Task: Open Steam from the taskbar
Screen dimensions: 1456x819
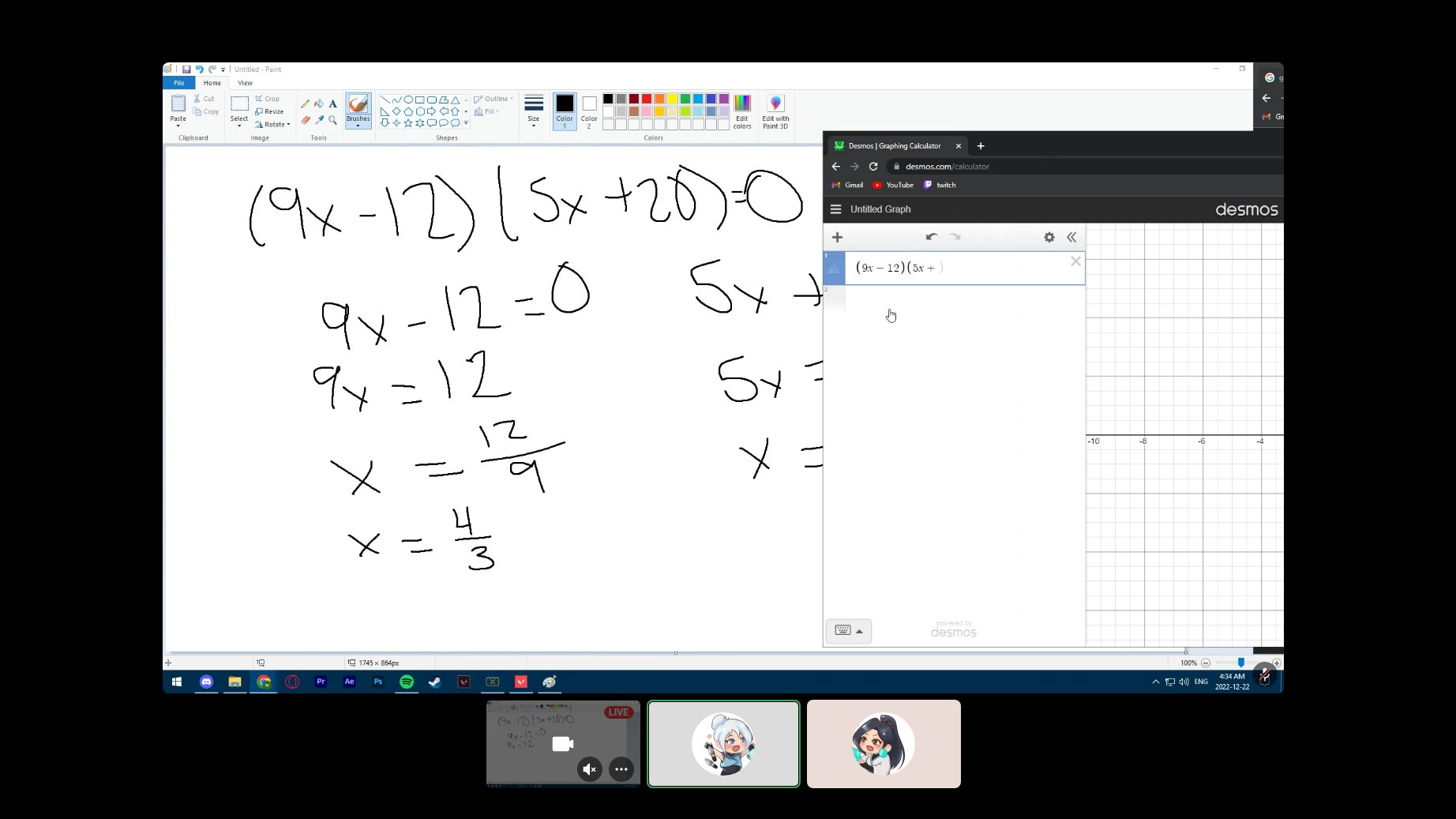Action: [435, 682]
